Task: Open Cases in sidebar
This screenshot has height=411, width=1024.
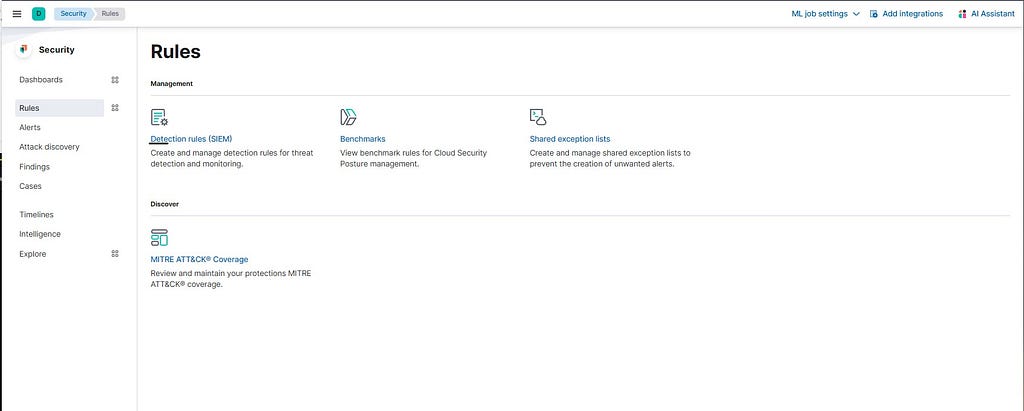Action: click(31, 186)
